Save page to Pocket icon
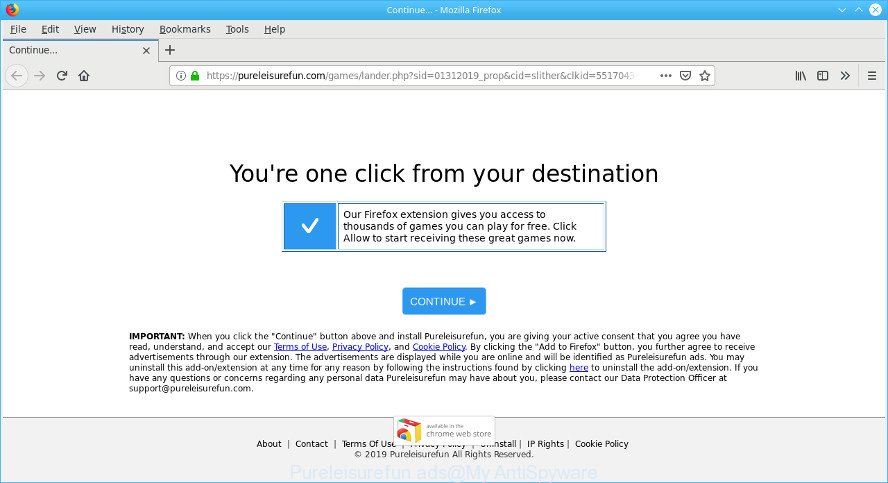The height and width of the screenshot is (483, 888). [685, 76]
